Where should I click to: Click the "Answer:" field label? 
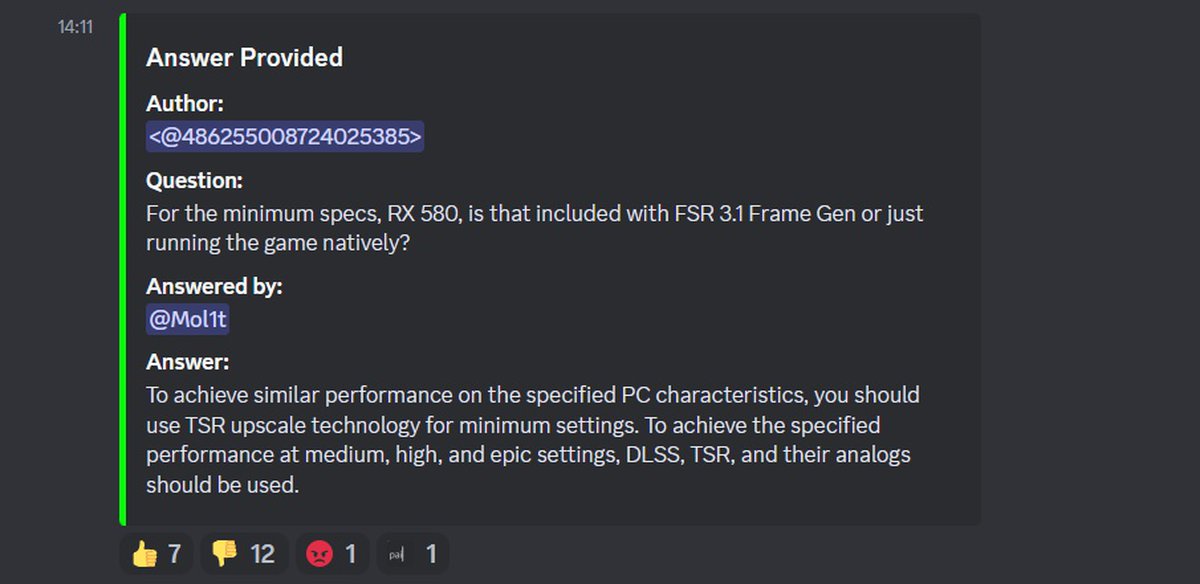point(188,361)
